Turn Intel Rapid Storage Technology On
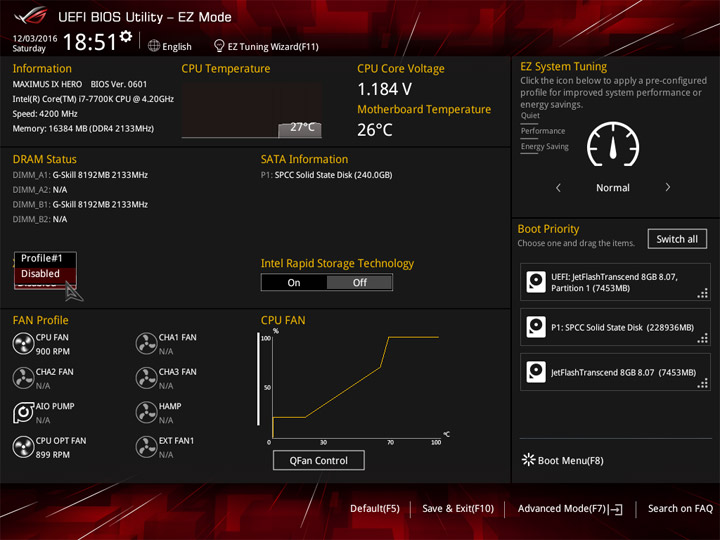 tap(294, 282)
